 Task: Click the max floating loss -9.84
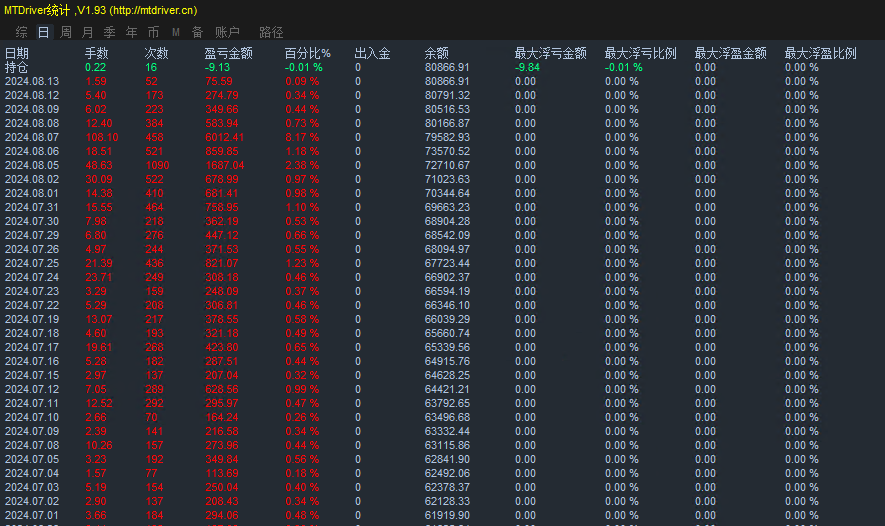pos(527,67)
